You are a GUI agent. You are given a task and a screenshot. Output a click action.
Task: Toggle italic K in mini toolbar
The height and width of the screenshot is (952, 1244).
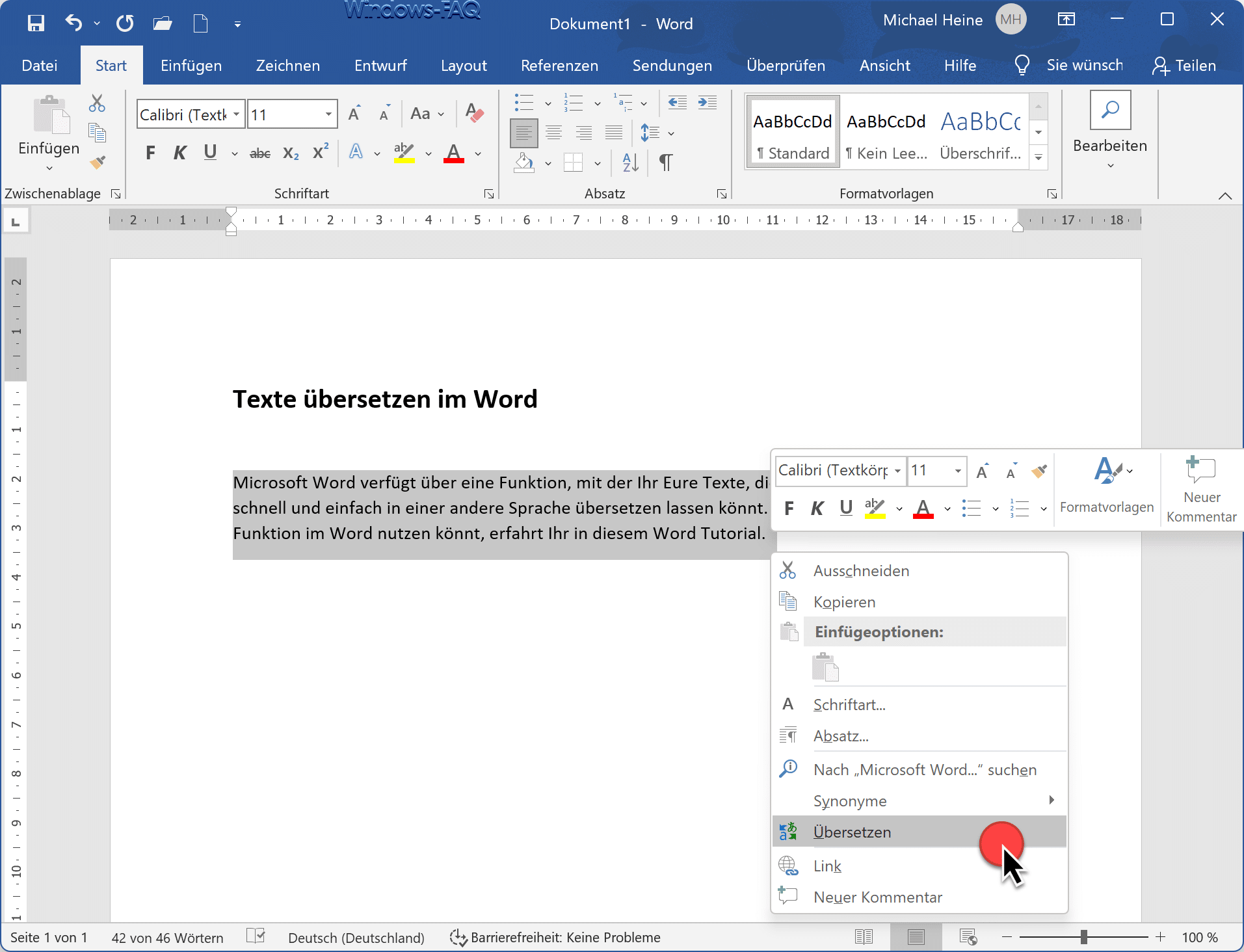[817, 509]
